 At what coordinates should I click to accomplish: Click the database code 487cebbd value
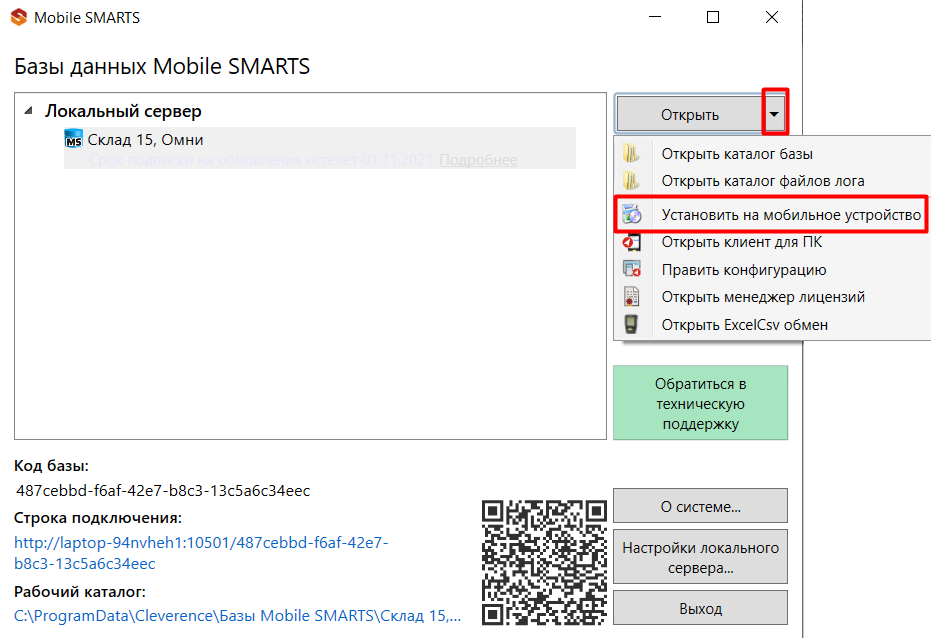pyautogui.click(x=163, y=490)
